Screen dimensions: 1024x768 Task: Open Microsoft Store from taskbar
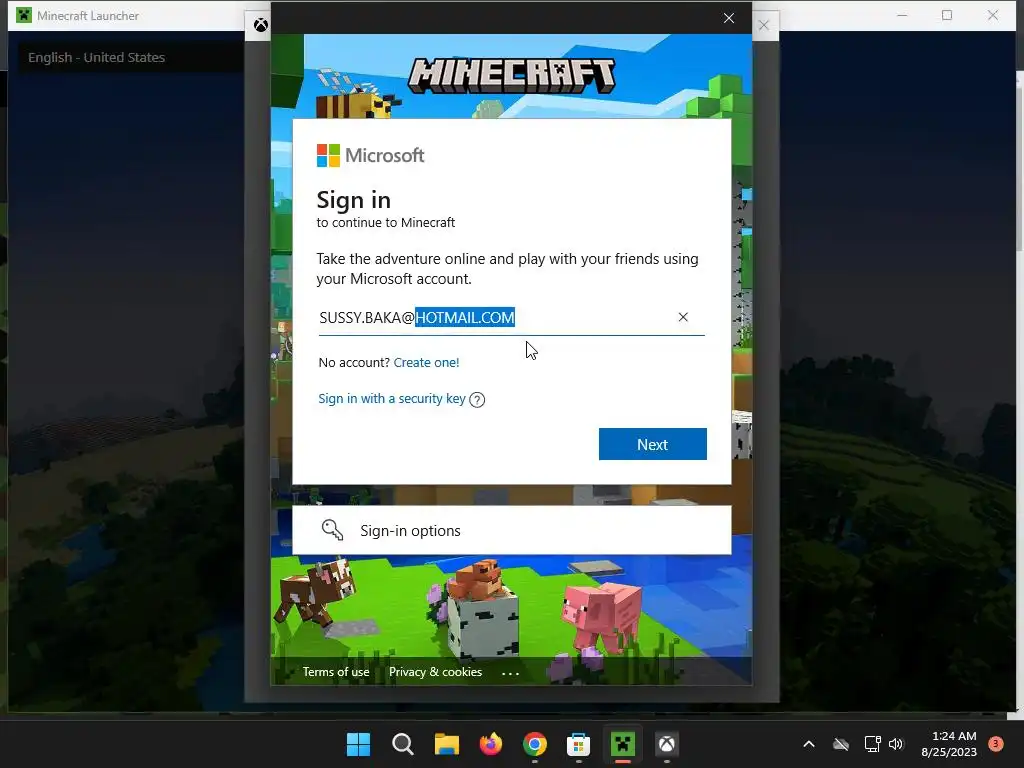pos(579,744)
